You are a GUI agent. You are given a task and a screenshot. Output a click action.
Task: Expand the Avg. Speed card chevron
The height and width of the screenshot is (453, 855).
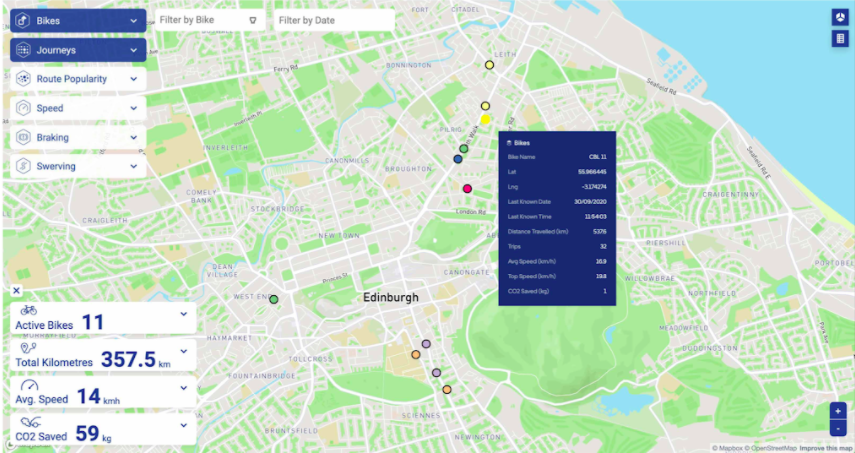pyautogui.click(x=184, y=388)
